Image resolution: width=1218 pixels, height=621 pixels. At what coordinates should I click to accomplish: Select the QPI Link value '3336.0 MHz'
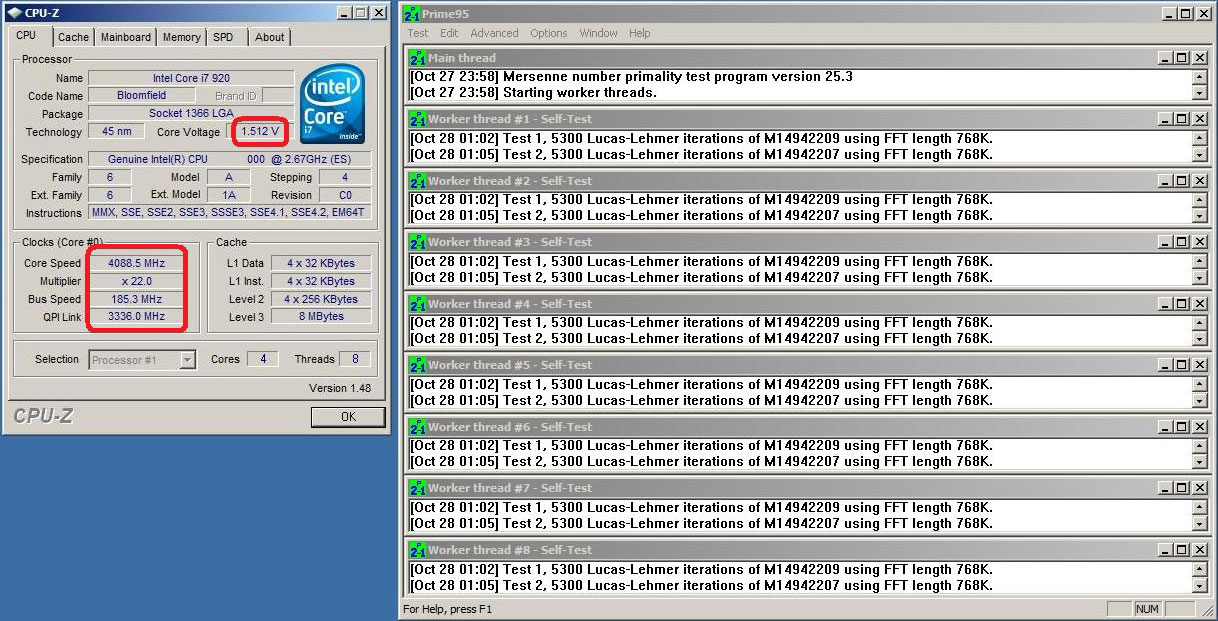click(x=136, y=316)
